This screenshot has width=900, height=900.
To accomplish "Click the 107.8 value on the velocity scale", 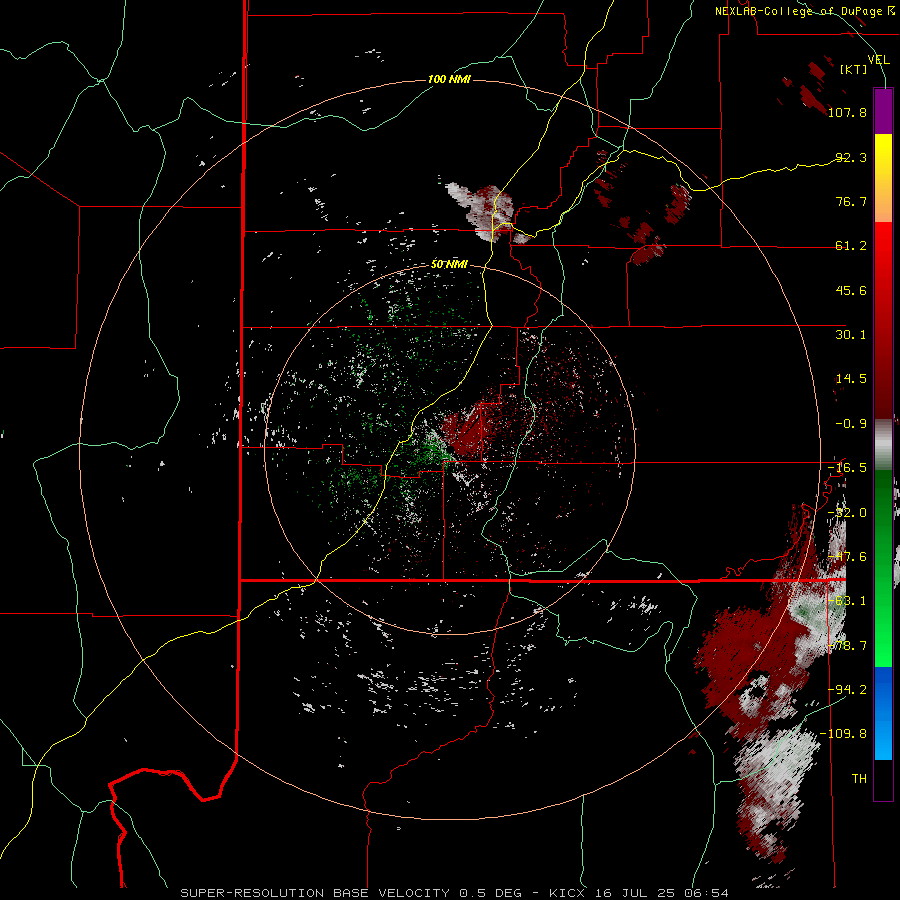I will point(847,112).
